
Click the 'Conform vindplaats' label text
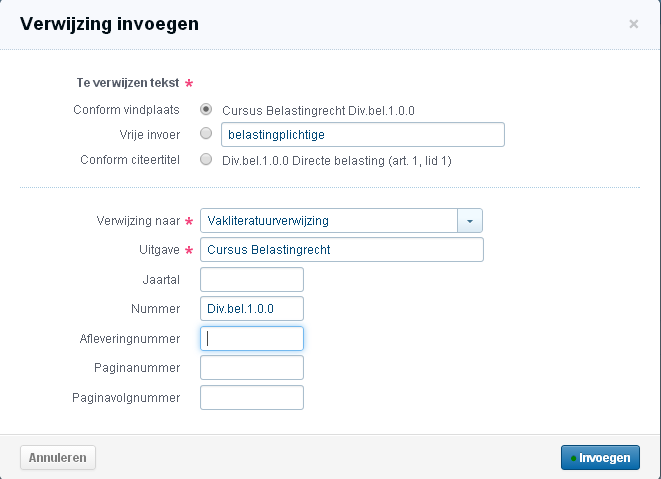pos(127,109)
